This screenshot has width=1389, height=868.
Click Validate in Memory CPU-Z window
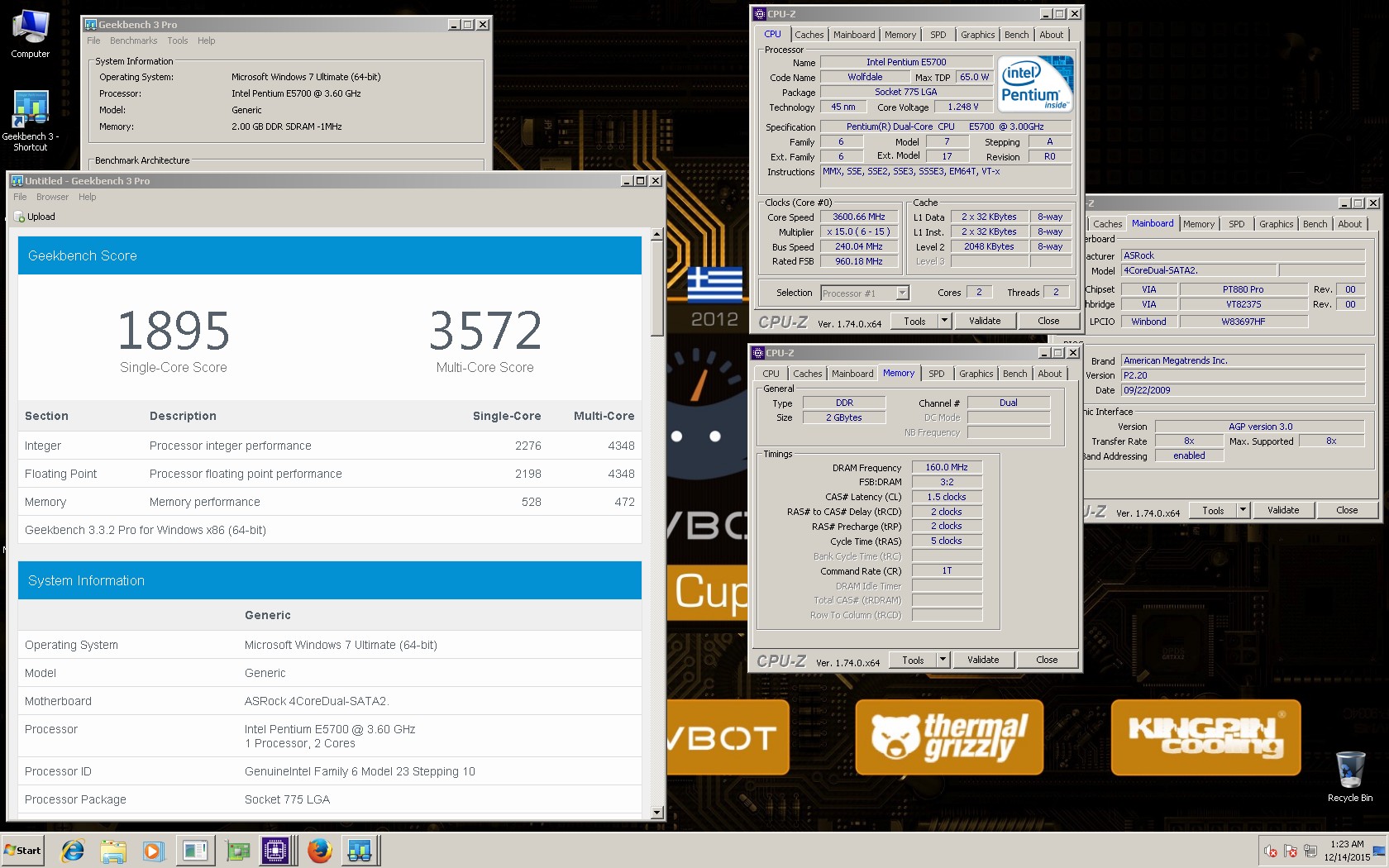[x=982, y=660]
